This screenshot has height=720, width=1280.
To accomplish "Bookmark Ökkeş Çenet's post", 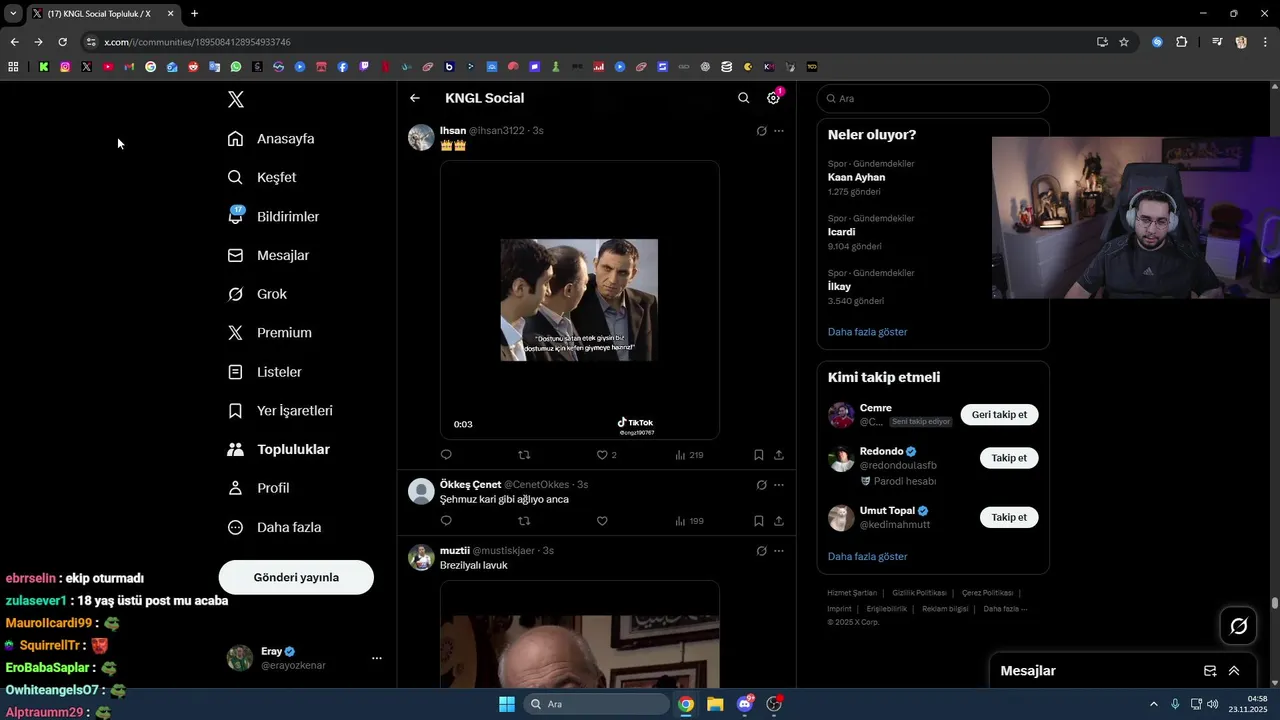I will pyautogui.click(x=759, y=521).
